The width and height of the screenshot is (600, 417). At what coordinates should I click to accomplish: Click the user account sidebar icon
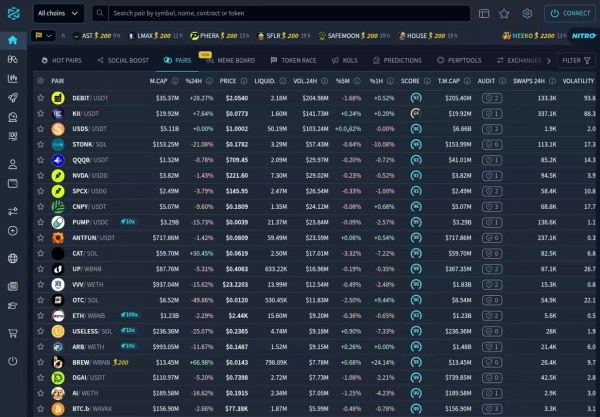click(13, 165)
